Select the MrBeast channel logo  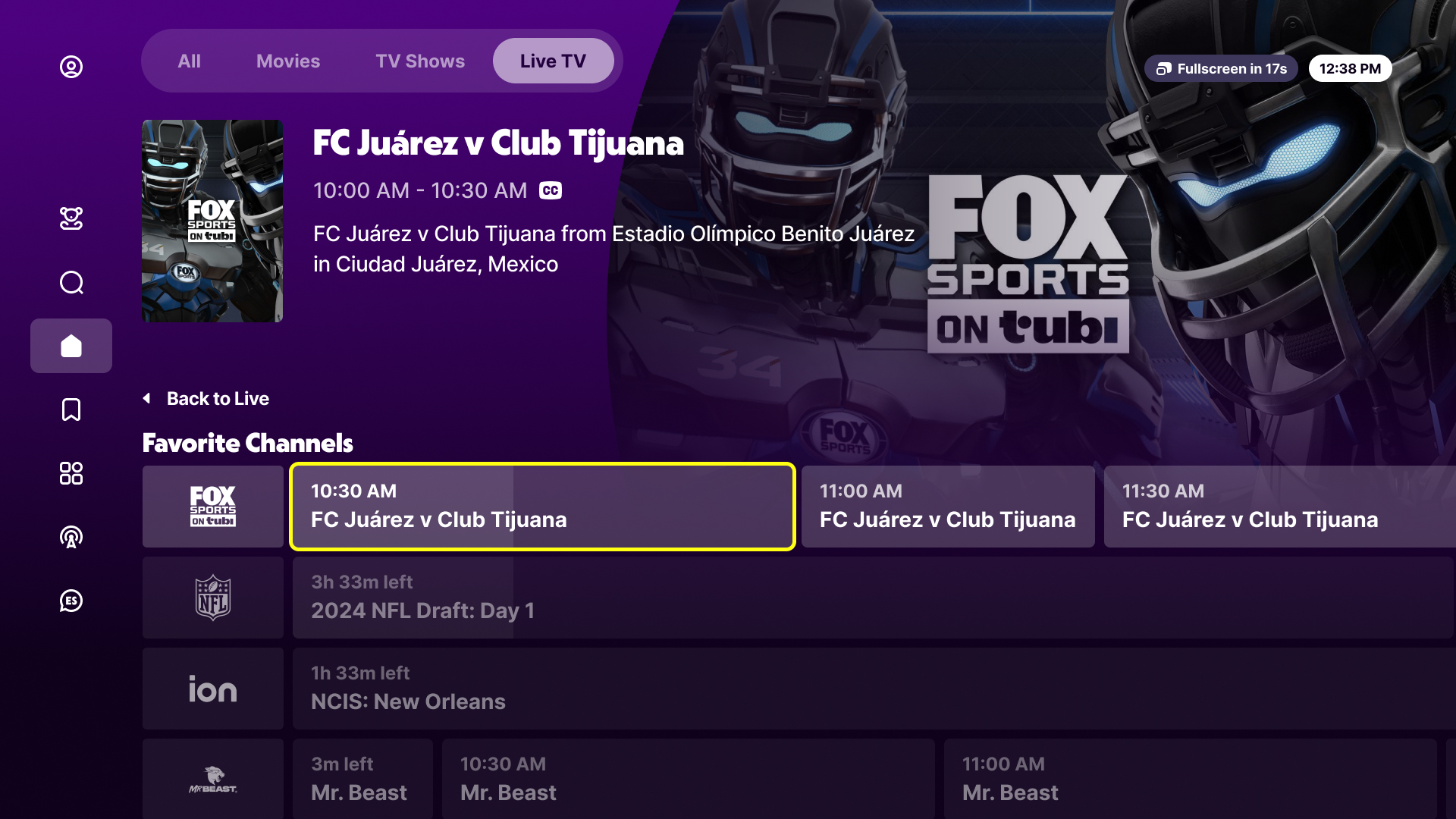[x=212, y=778]
